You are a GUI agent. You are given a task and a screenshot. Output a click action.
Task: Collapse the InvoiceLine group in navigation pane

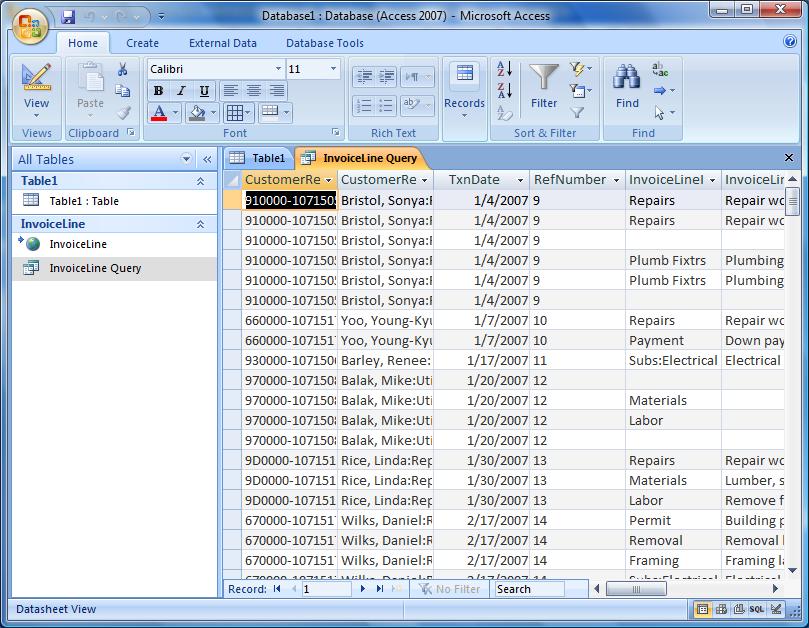pyautogui.click(x=200, y=223)
